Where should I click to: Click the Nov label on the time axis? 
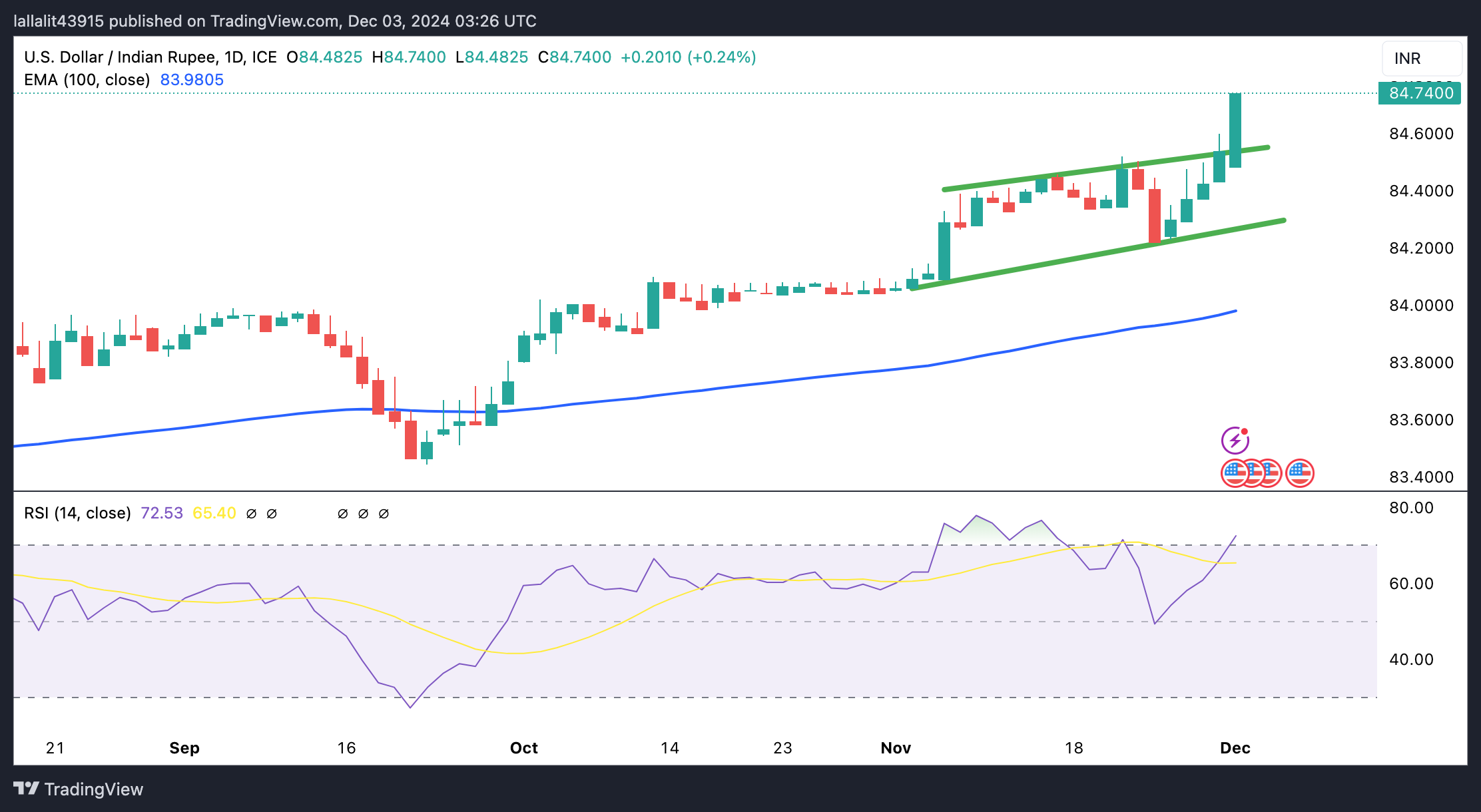point(896,748)
